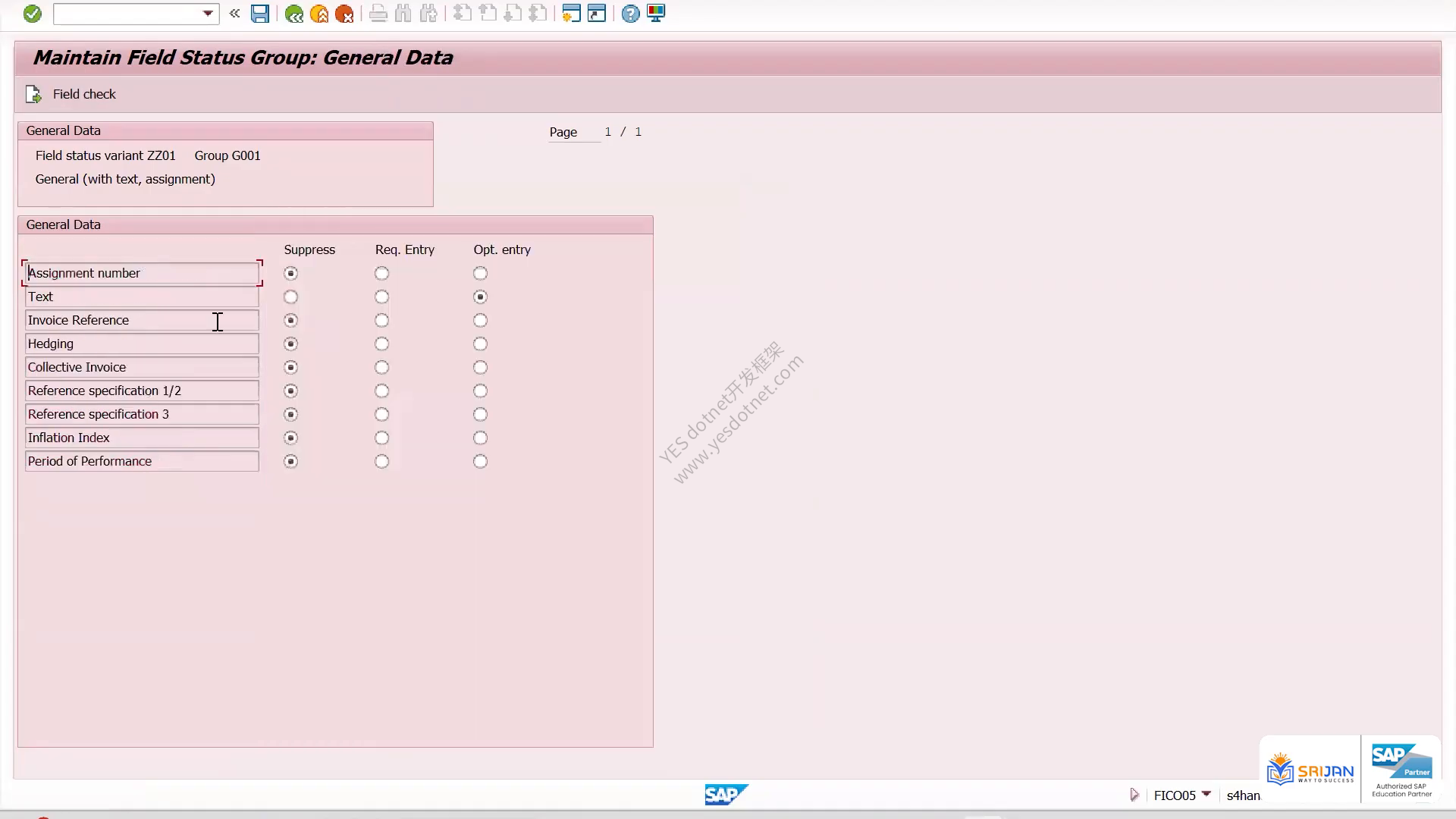The width and height of the screenshot is (1456, 819).
Task: Click the green Enter checkmark icon
Action: [32, 14]
